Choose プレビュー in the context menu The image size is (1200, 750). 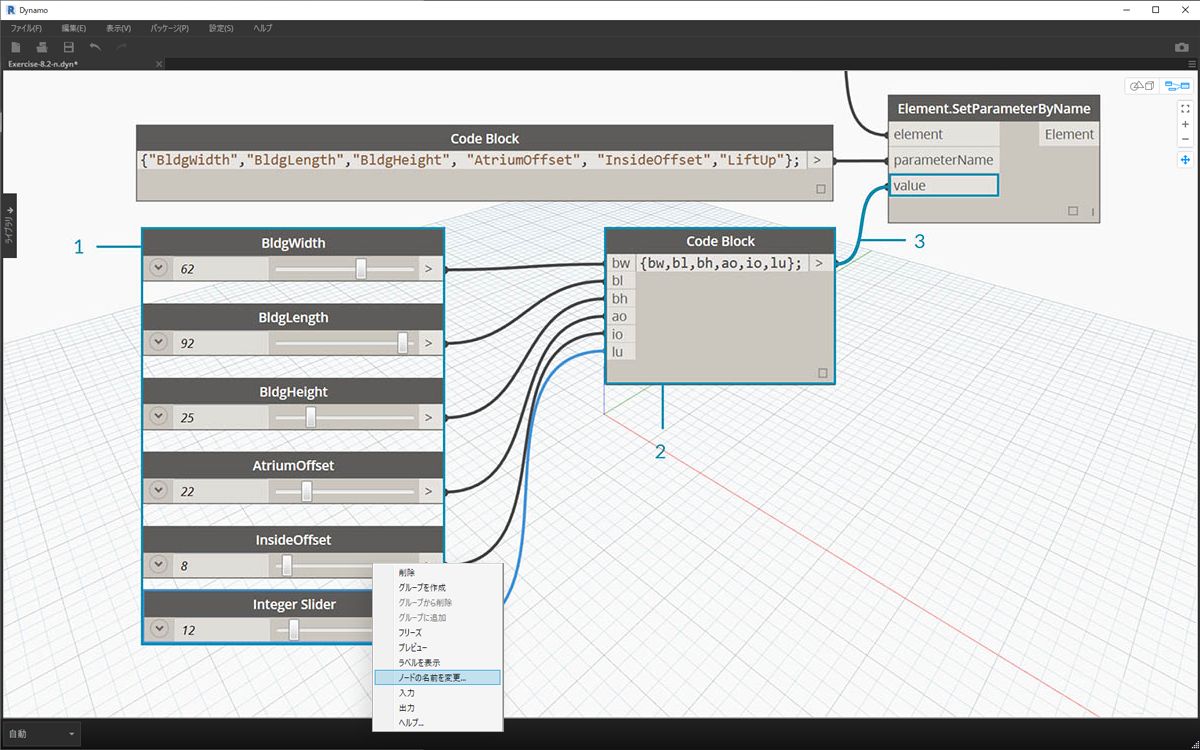pos(437,648)
